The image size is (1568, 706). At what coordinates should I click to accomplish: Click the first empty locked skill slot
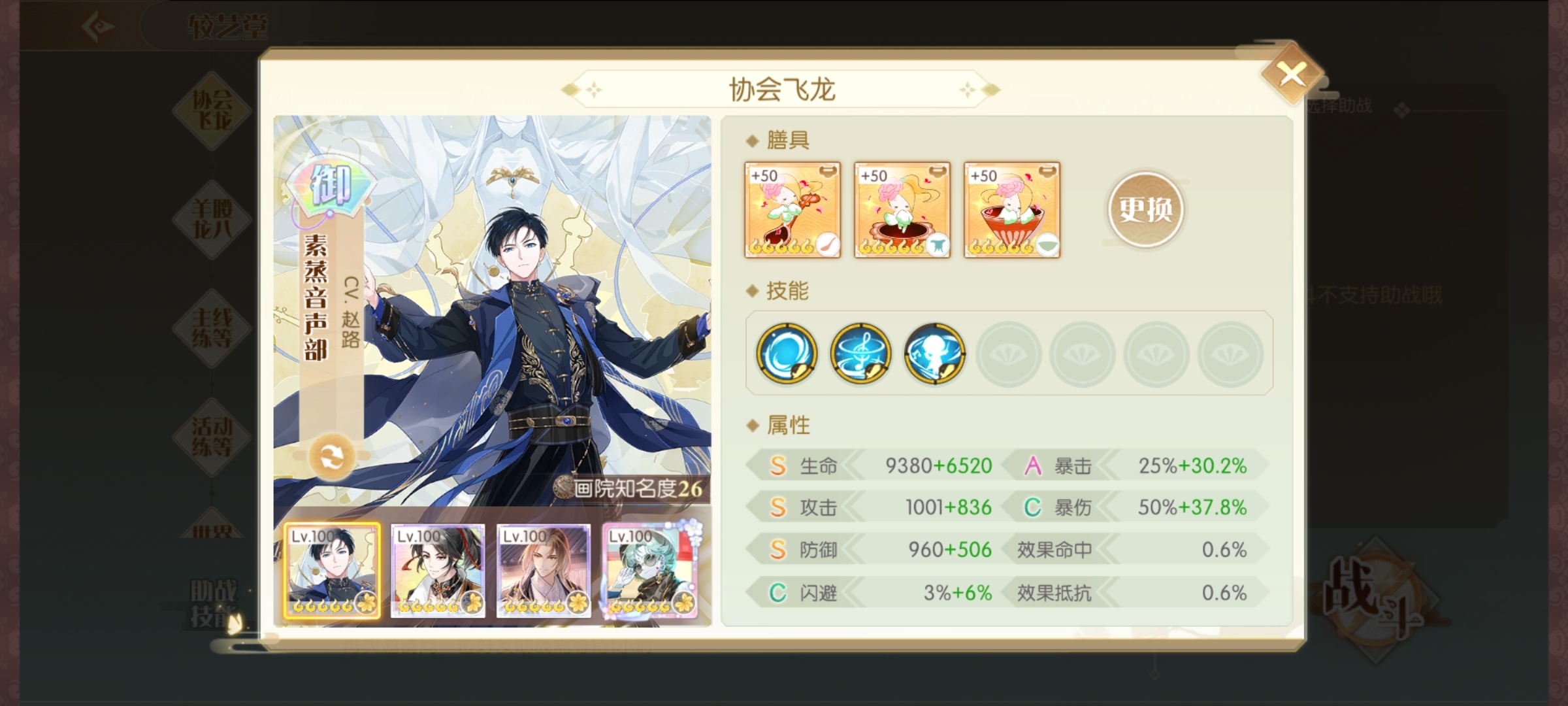pyautogui.click(x=1009, y=354)
